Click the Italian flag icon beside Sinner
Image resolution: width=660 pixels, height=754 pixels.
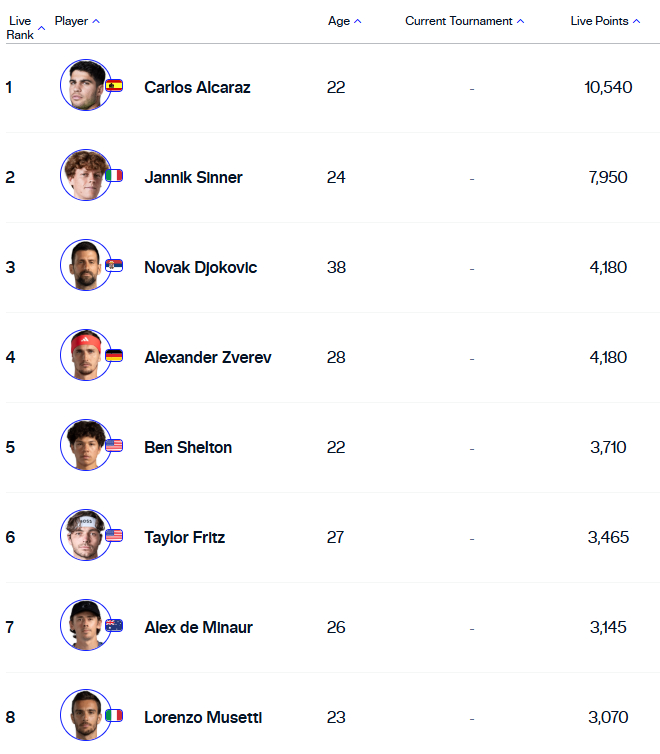(114, 176)
